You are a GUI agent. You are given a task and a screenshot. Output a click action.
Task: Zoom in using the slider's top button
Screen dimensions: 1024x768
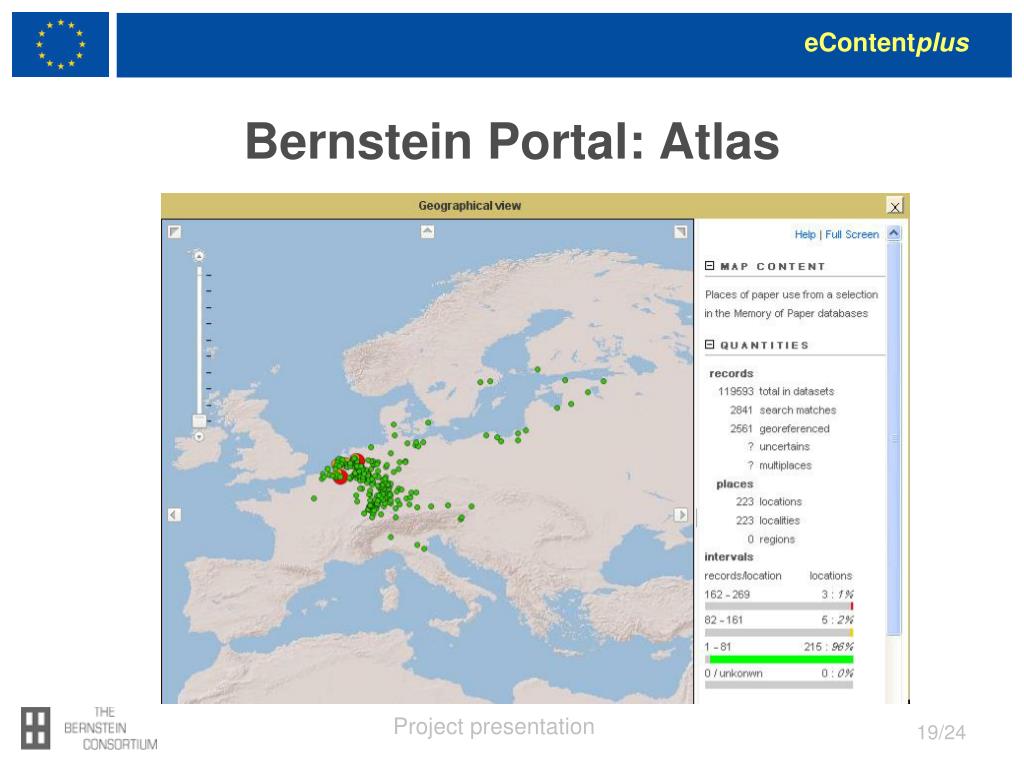click(199, 256)
